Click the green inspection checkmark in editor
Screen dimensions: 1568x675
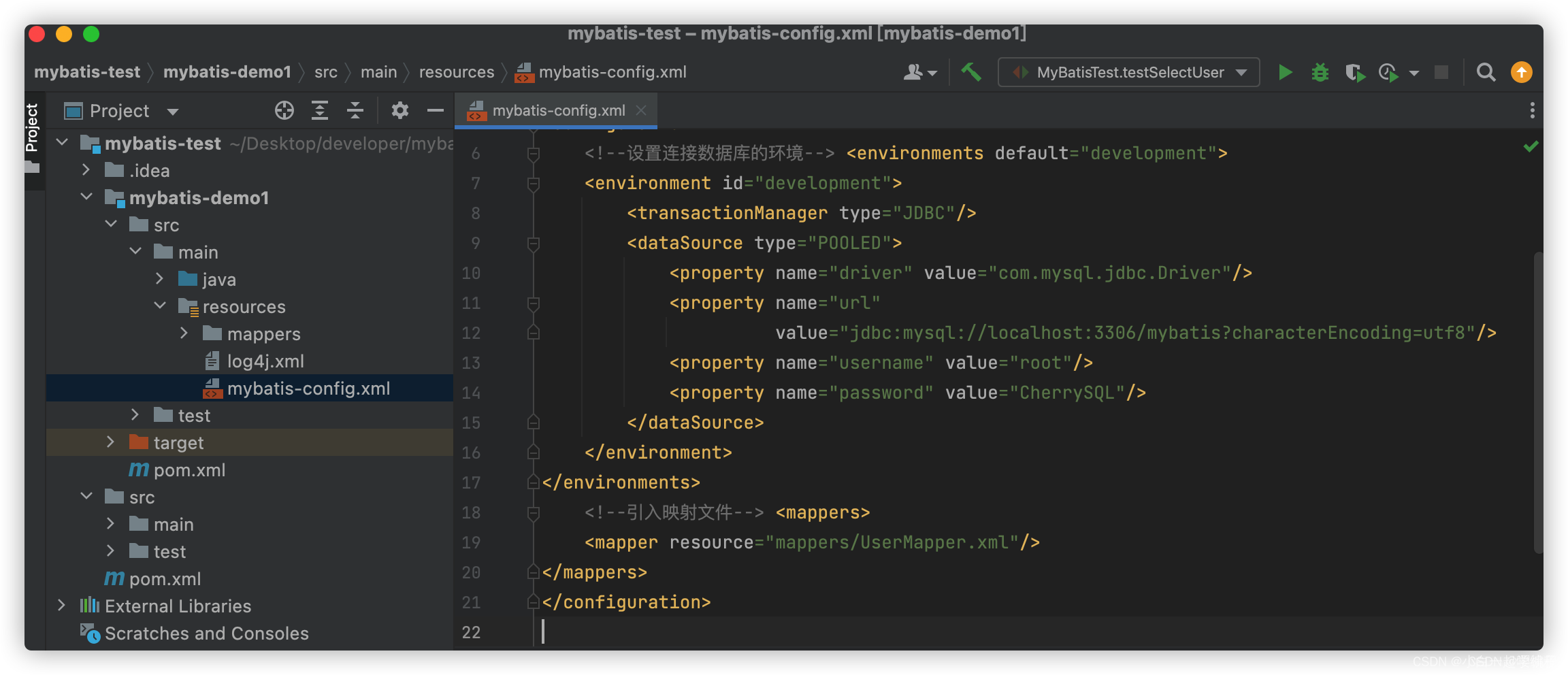(x=1531, y=146)
